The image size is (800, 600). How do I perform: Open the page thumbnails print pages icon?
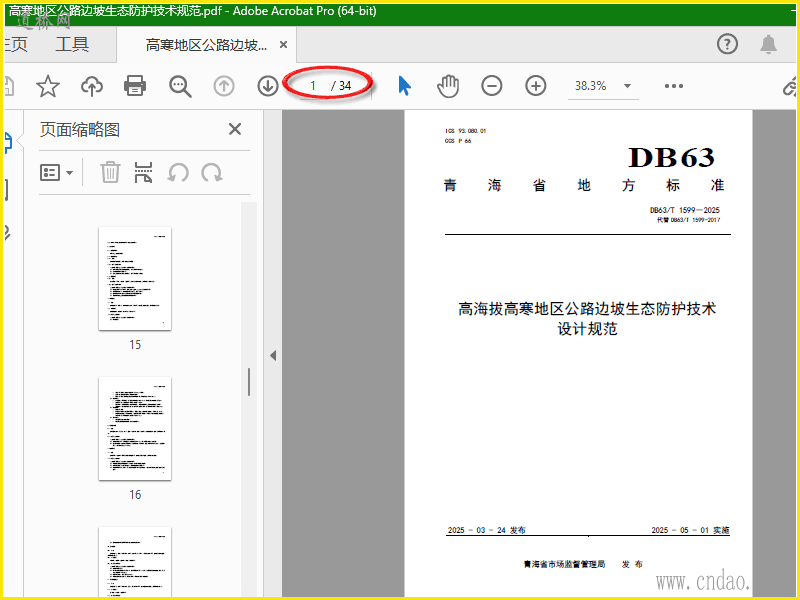tap(143, 172)
